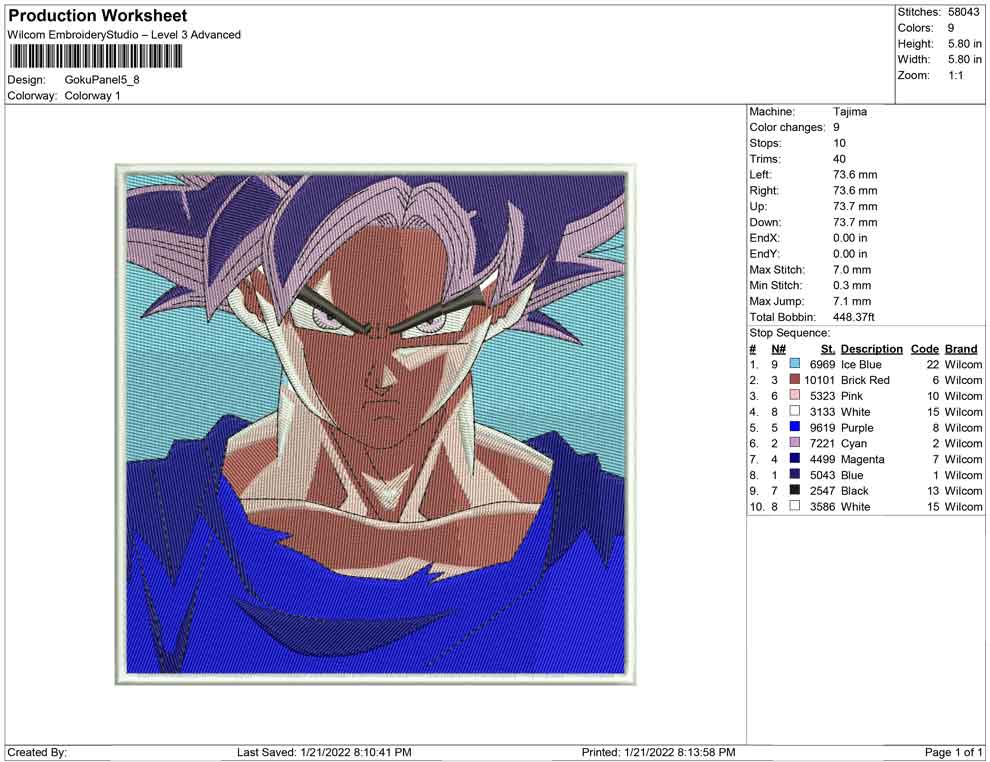Click the Trims value '40'
This screenshot has height=762, width=990.
pos(839,159)
